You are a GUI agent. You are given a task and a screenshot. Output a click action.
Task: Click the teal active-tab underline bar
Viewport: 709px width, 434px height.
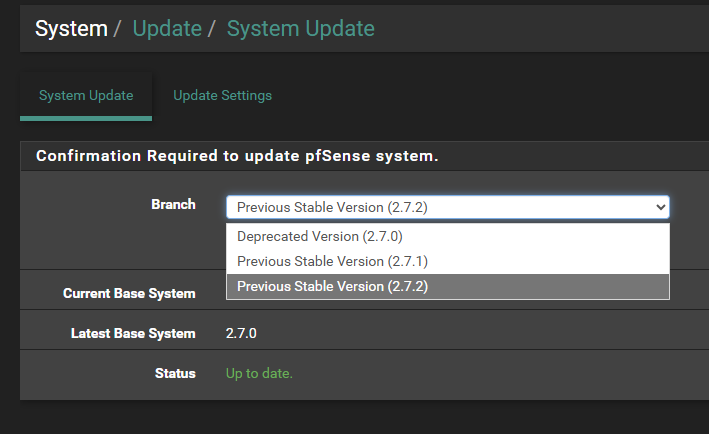click(86, 118)
